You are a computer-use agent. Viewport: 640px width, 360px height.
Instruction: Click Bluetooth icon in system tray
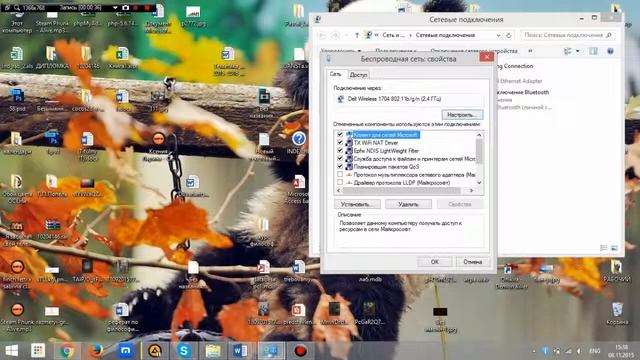[x=545, y=351]
